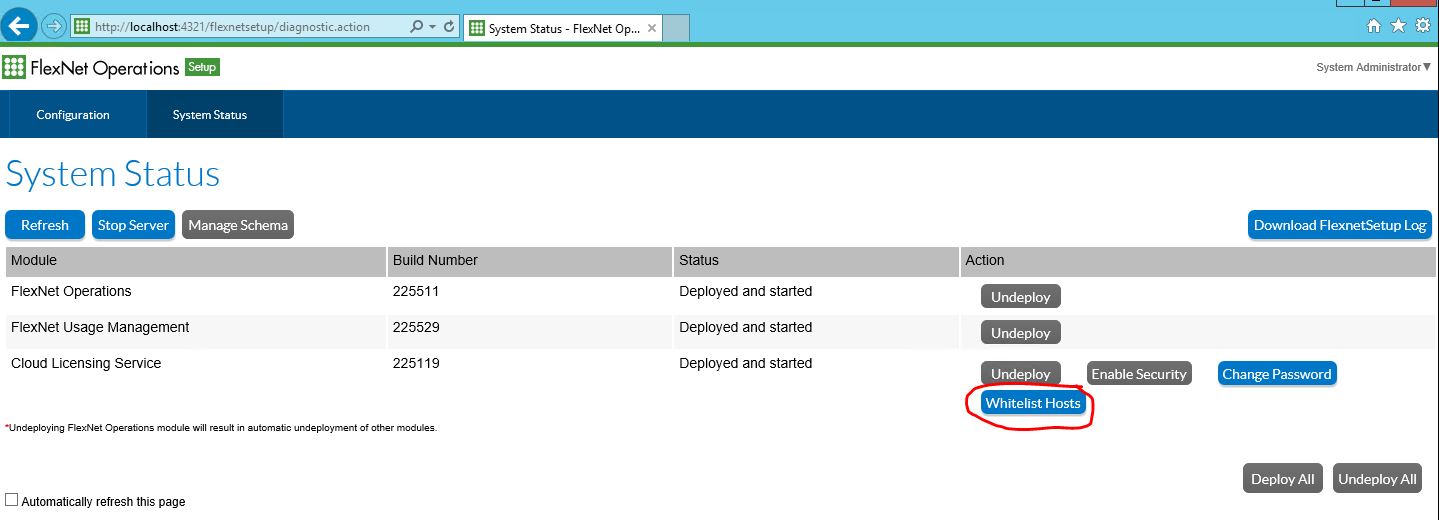1439x520 pixels.
Task: Click the System Status page heading
Action: tap(113, 174)
